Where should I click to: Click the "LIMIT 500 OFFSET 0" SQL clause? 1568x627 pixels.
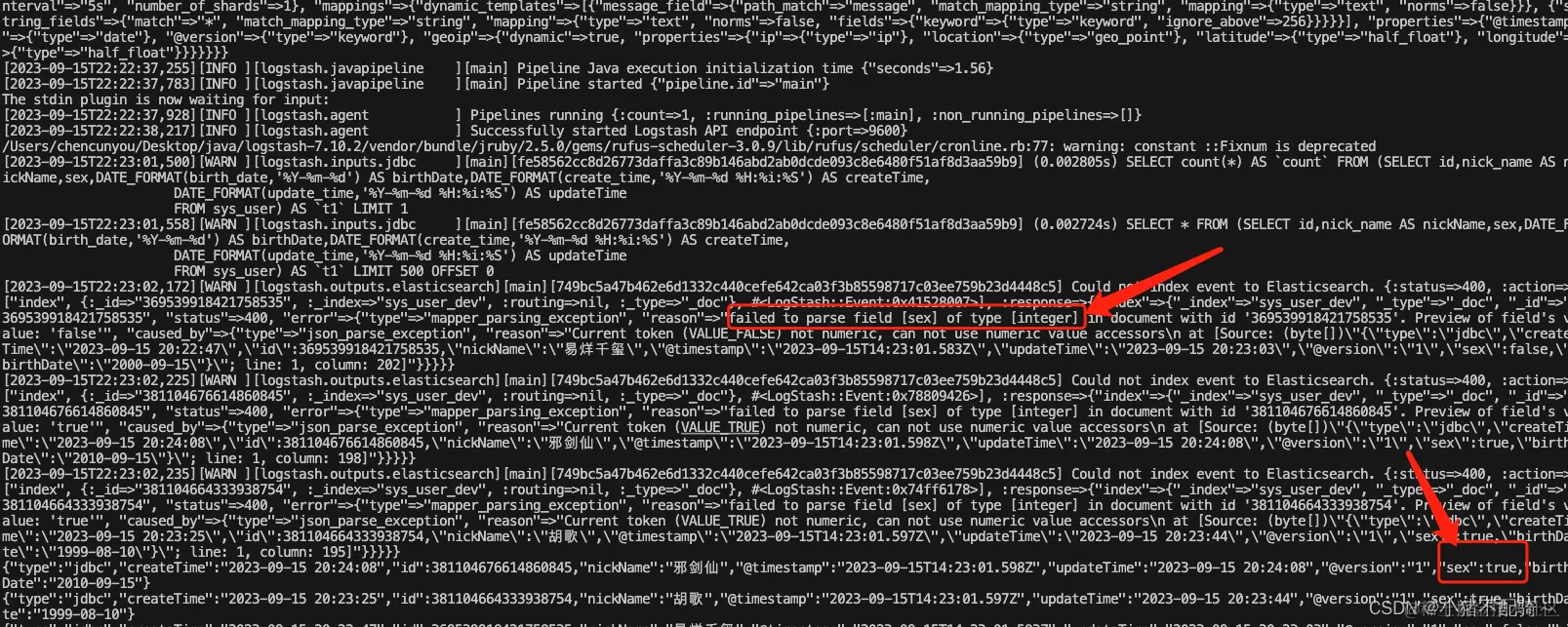click(x=422, y=271)
